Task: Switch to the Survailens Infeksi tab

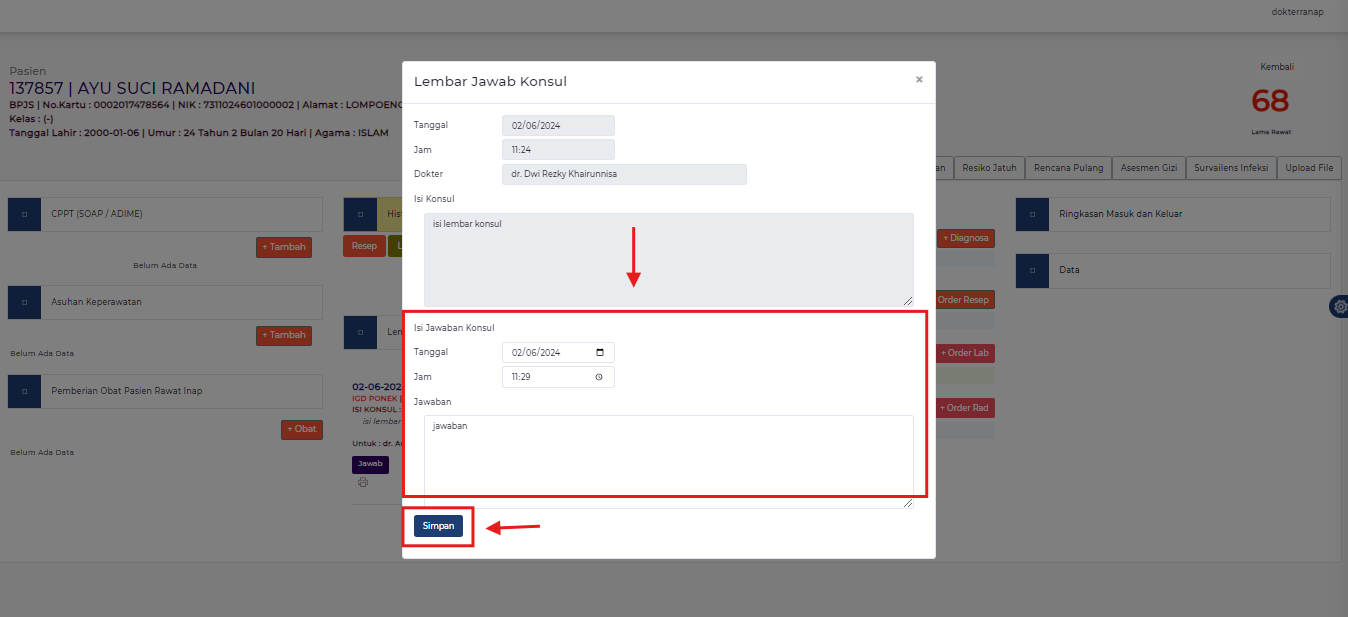Action: (1231, 167)
